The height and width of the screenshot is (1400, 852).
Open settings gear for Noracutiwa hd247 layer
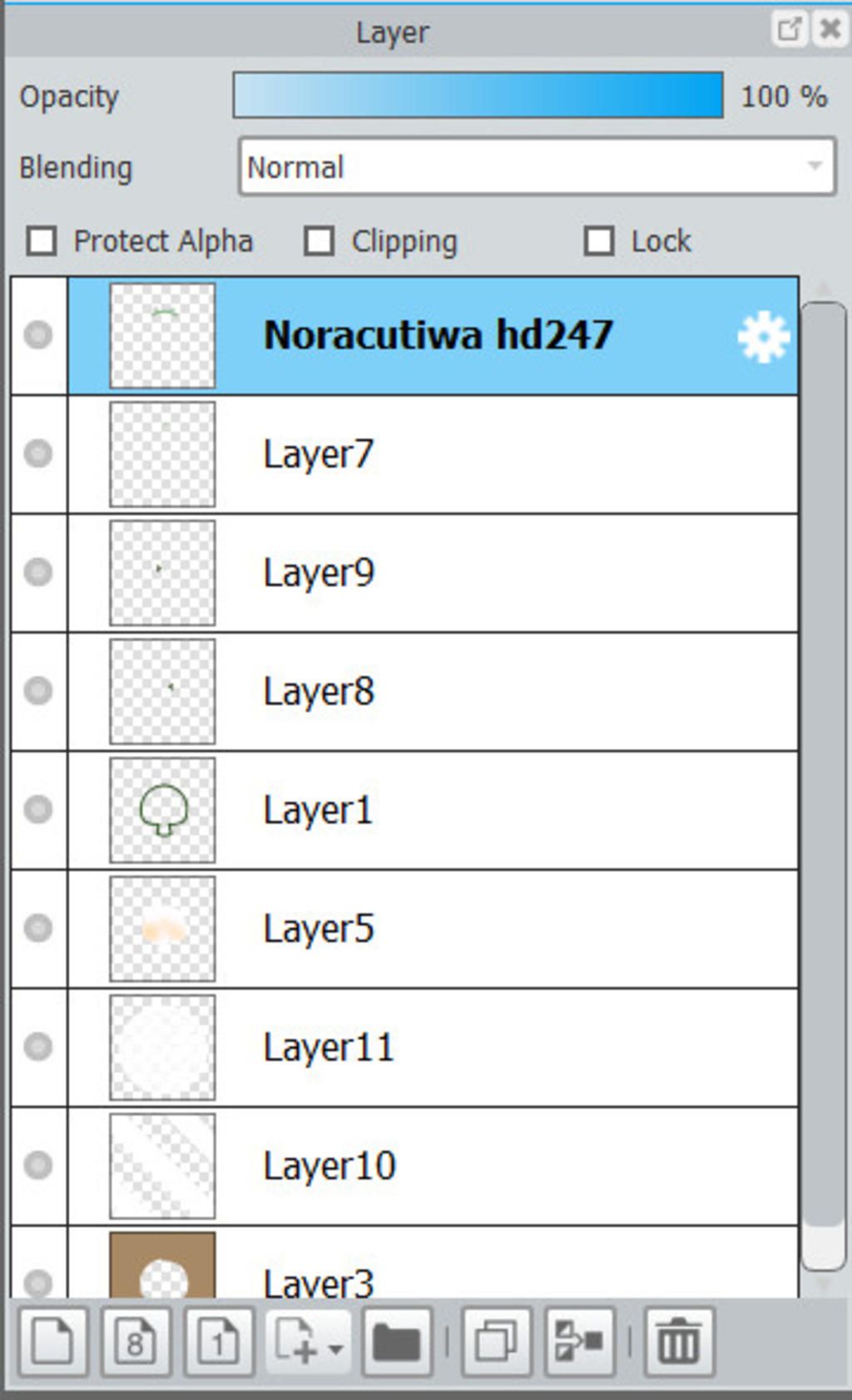[x=762, y=337]
